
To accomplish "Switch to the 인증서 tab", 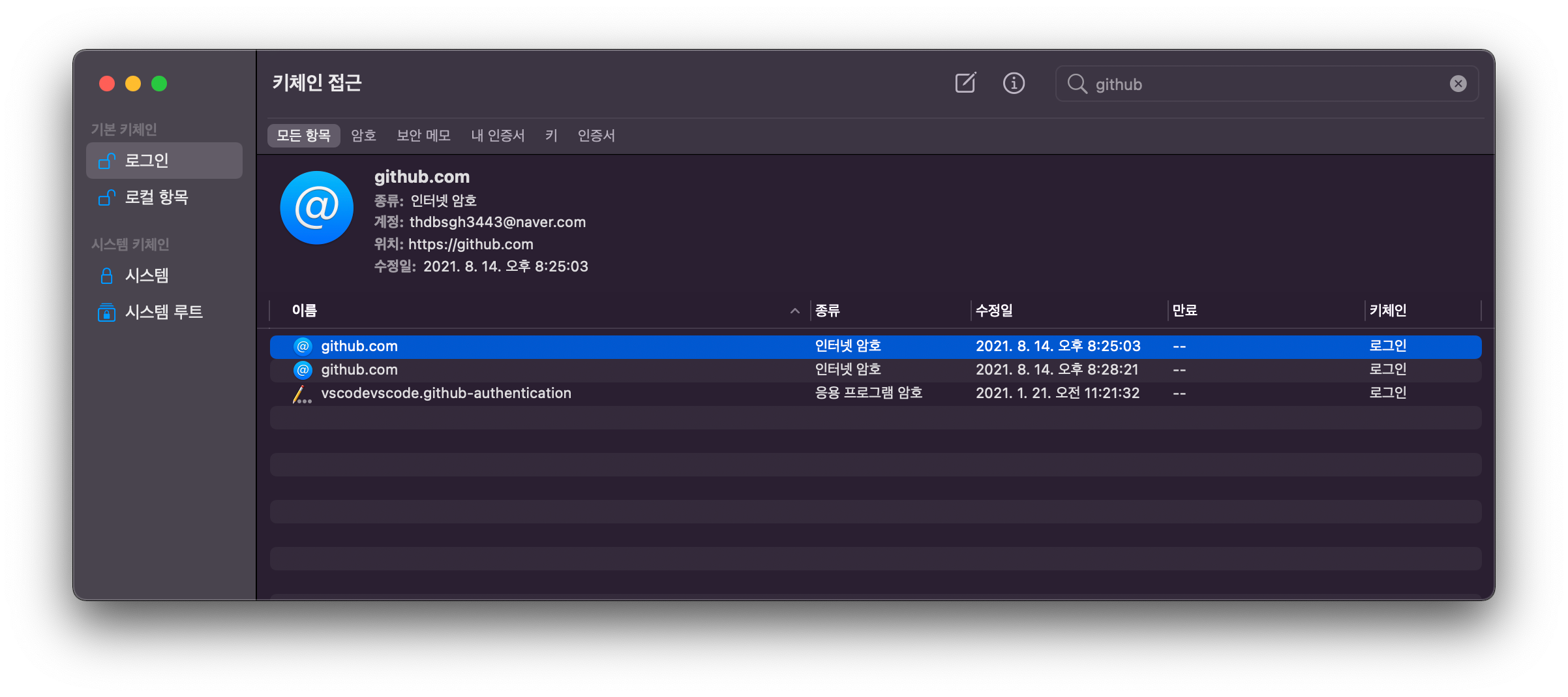I will coord(596,136).
